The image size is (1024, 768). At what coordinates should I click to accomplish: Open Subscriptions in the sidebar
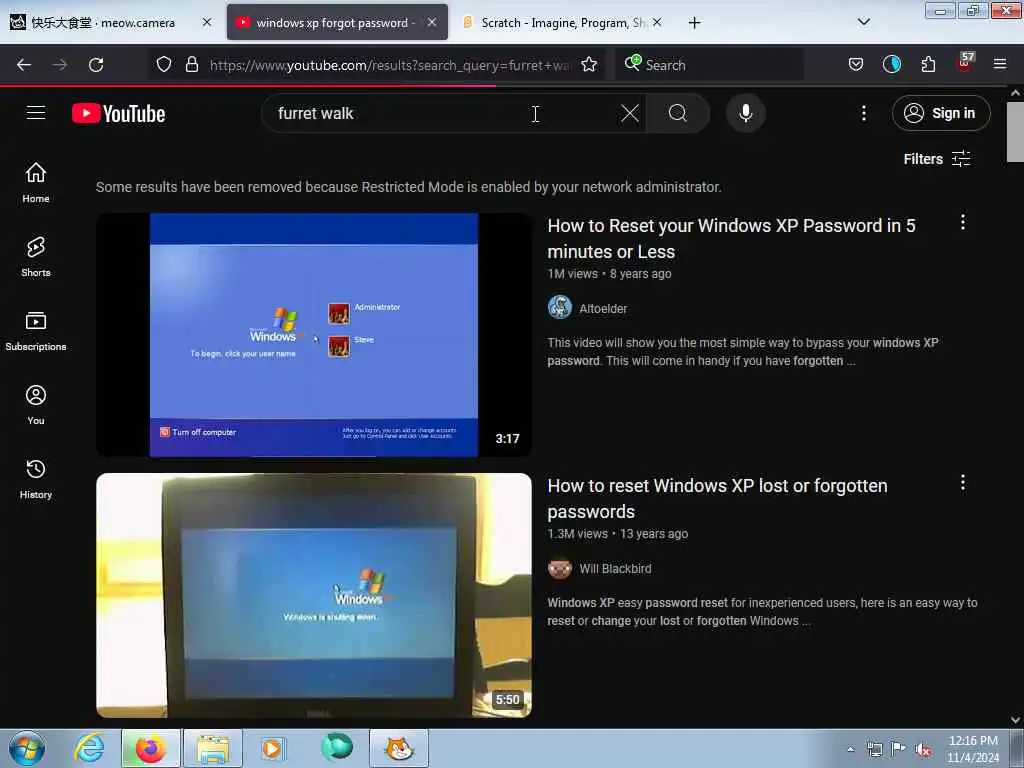coord(36,331)
